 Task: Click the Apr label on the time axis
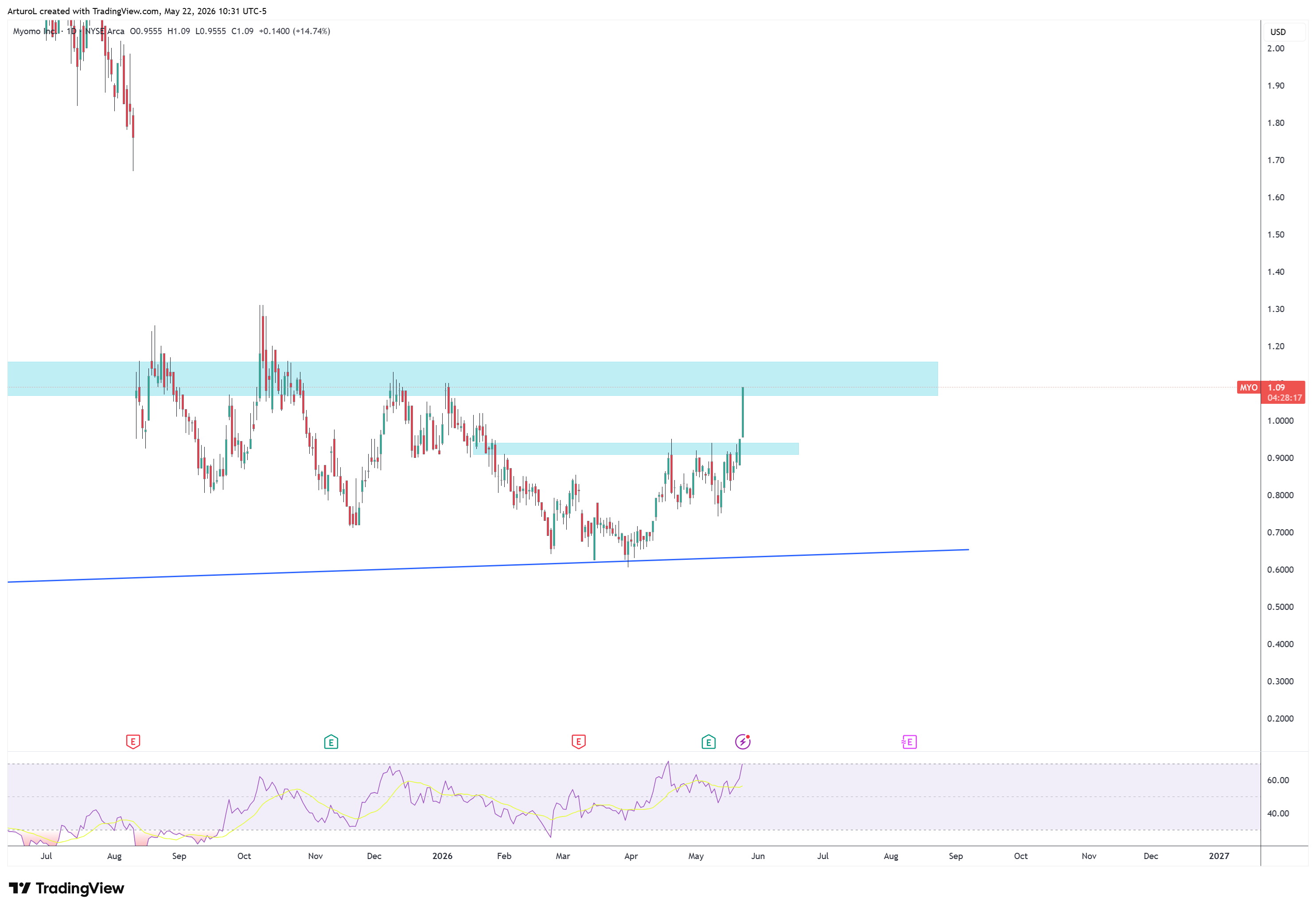[x=631, y=856]
